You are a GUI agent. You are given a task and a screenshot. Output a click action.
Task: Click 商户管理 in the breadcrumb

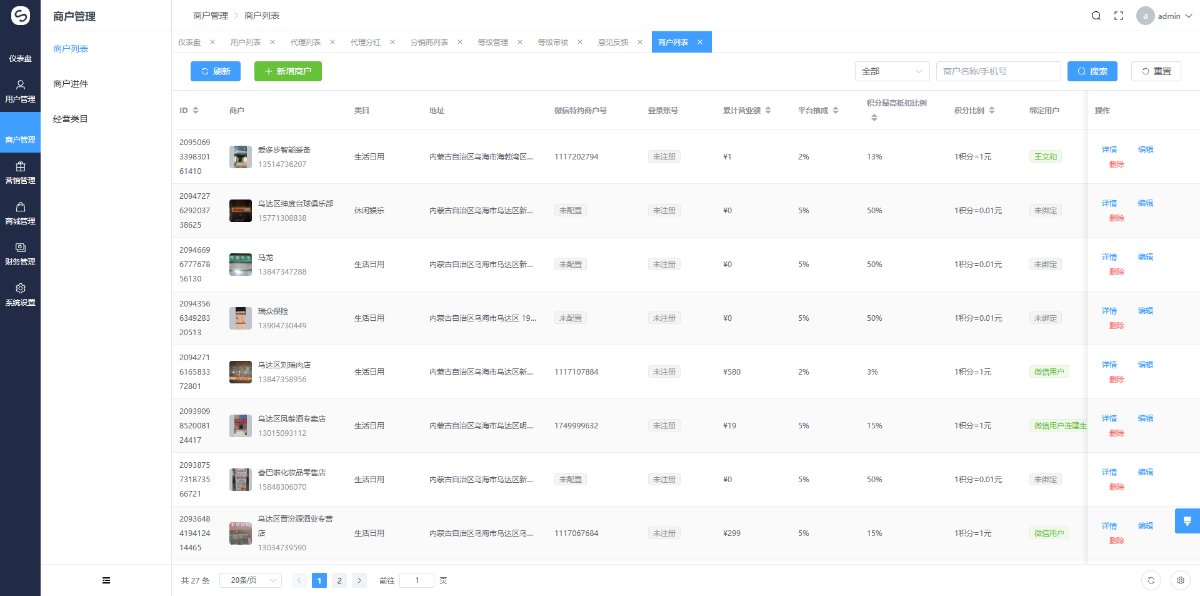(x=209, y=16)
